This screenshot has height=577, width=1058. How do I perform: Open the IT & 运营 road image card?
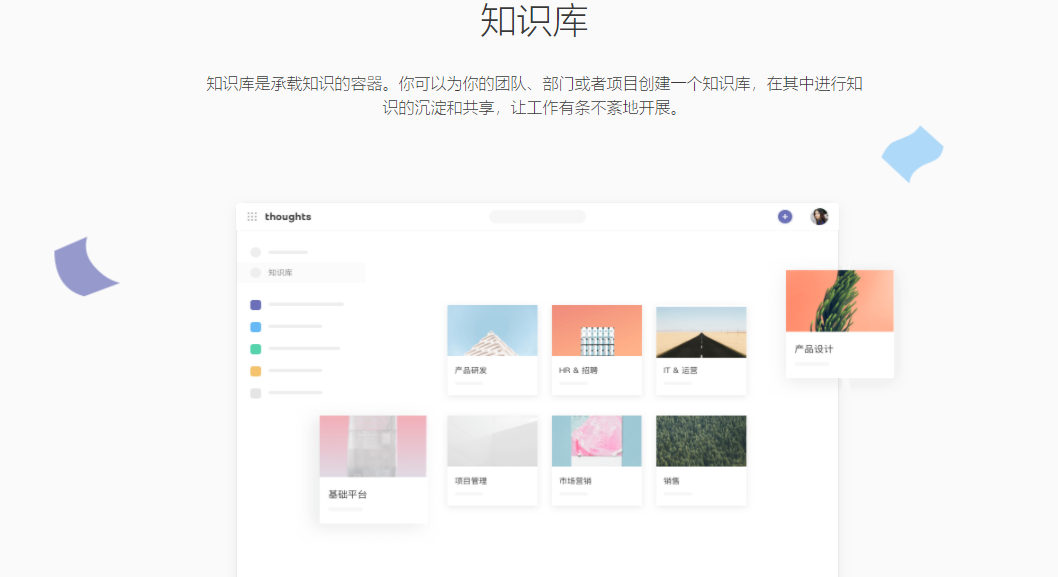click(701, 350)
